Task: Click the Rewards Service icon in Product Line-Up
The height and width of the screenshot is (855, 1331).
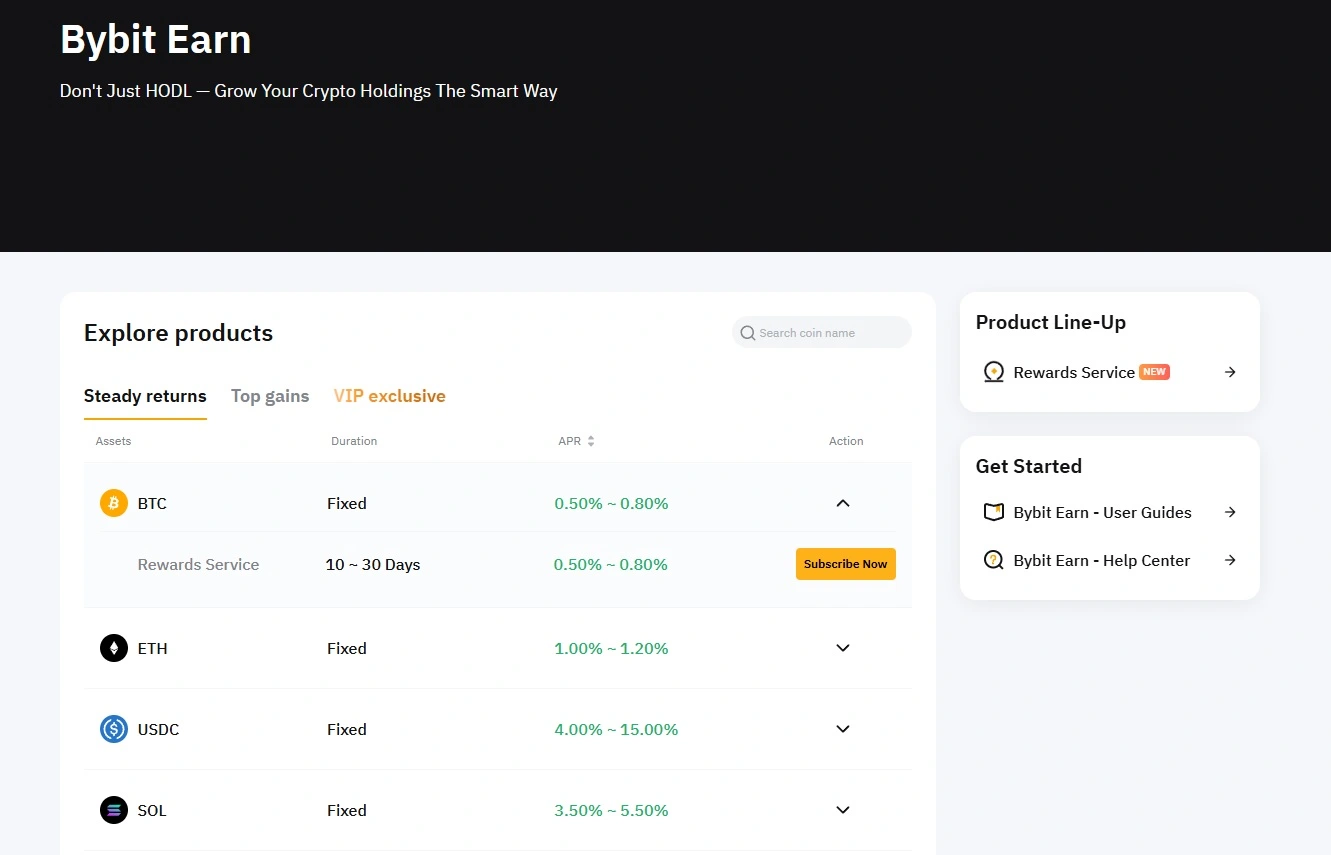Action: click(993, 371)
